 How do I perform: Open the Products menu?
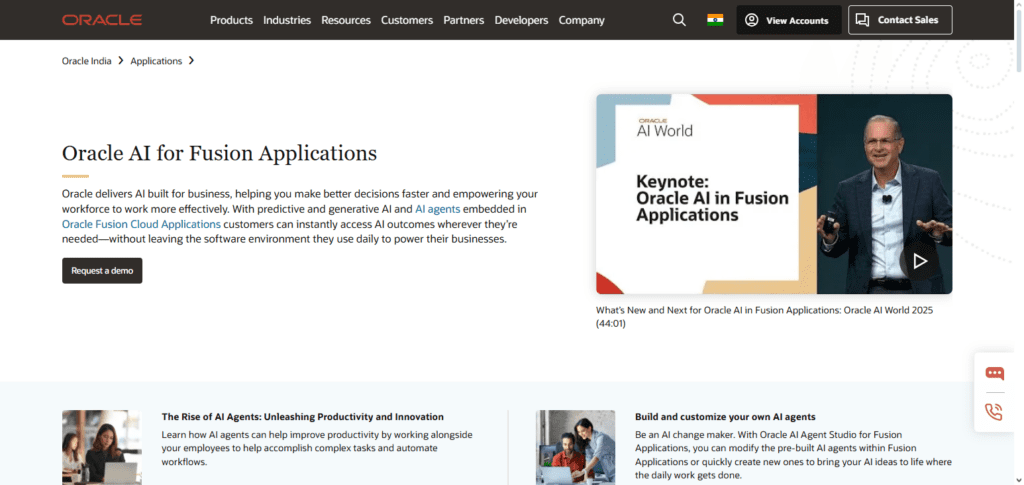pos(231,20)
